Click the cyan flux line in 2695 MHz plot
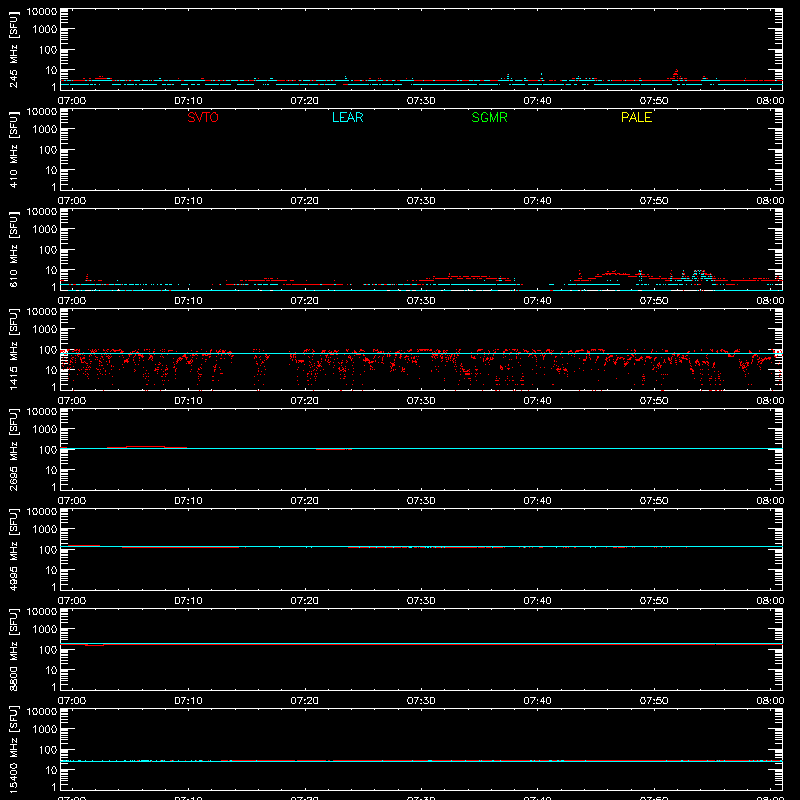The width and height of the screenshot is (800, 800). coord(421,448)
